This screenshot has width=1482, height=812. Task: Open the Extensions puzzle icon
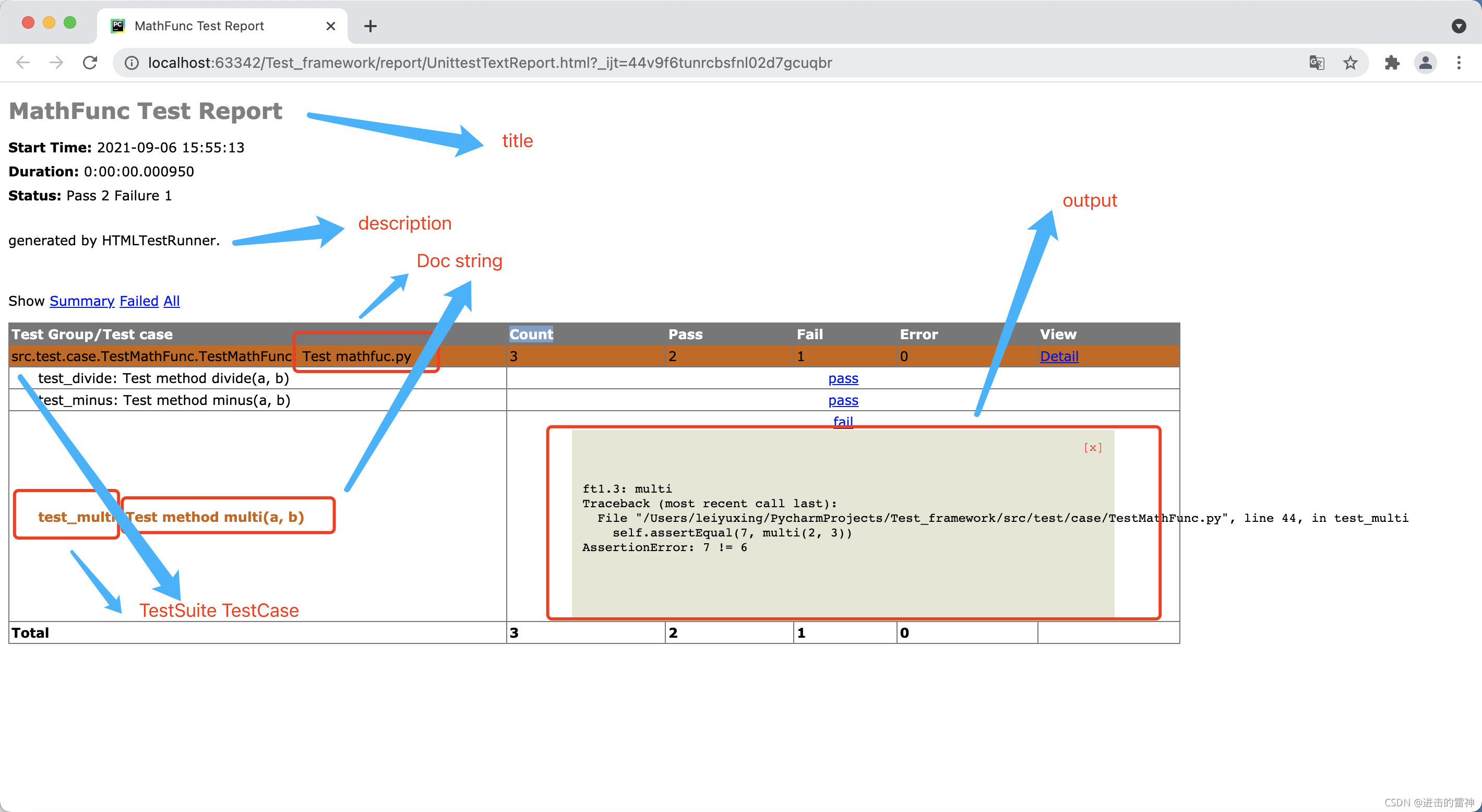[1392, 63]
